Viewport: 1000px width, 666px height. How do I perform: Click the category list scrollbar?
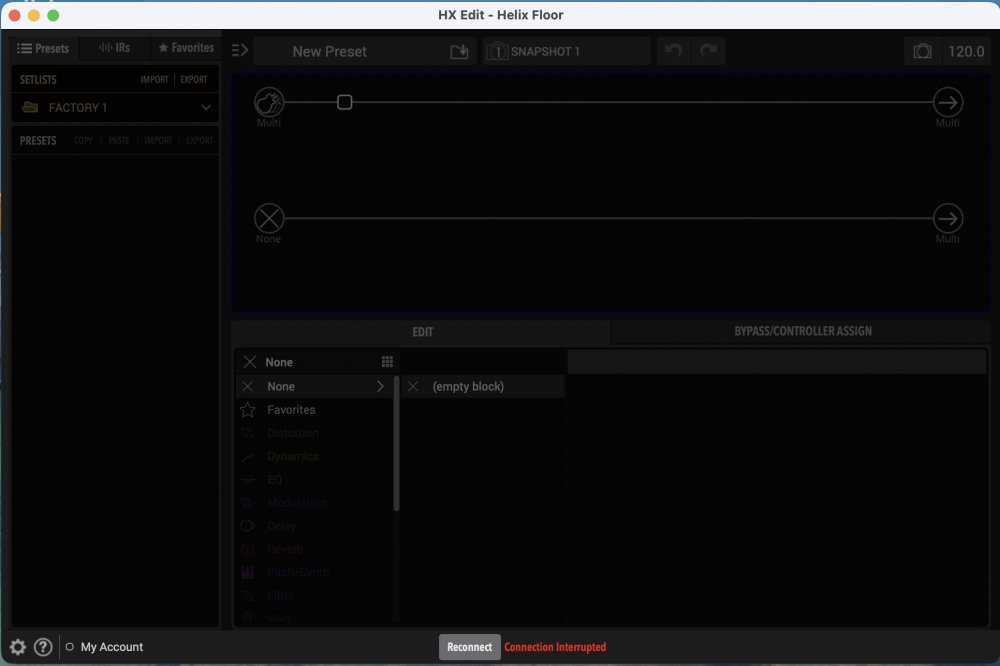396,444
